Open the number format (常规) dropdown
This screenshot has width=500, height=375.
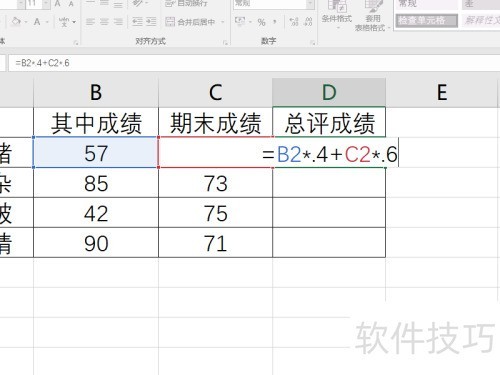click(310, 4)
